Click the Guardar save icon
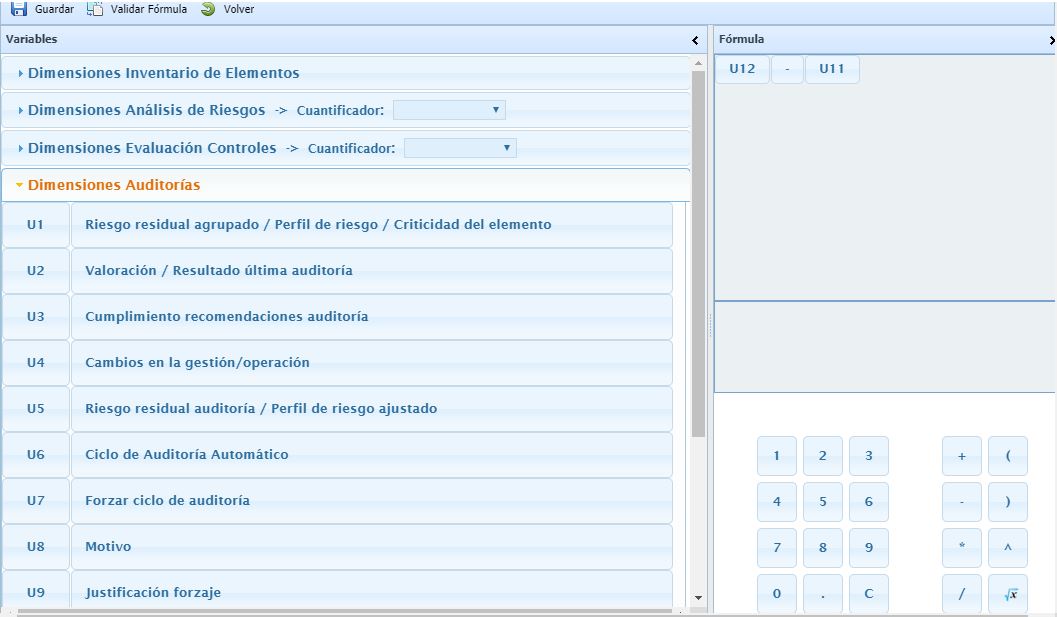Image resolution: width=1057 pixels, height=617 pixels. click(18, 9)
